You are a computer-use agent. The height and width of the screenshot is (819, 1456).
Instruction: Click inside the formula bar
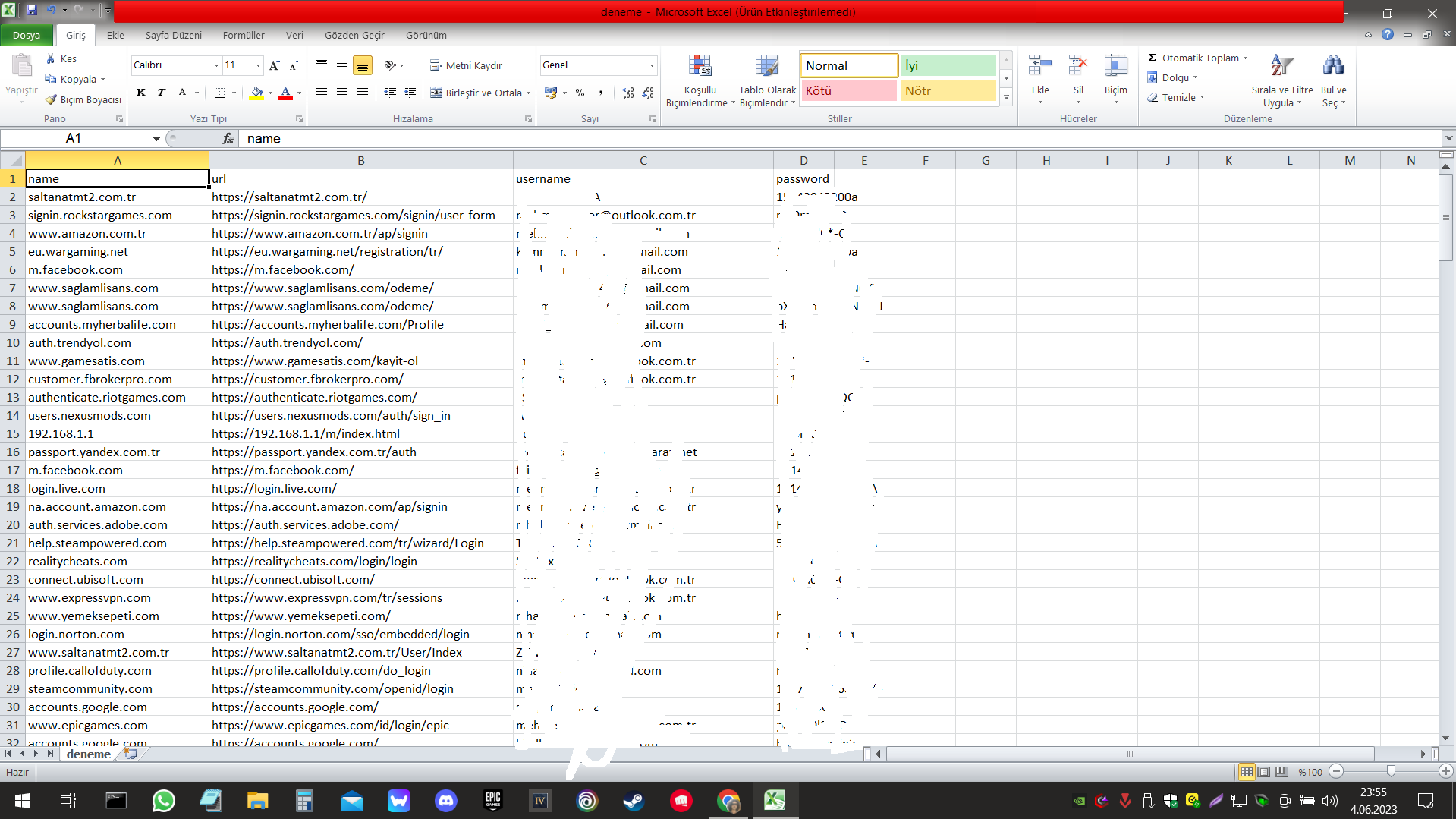pyautogui.click(x=838, y=138)
